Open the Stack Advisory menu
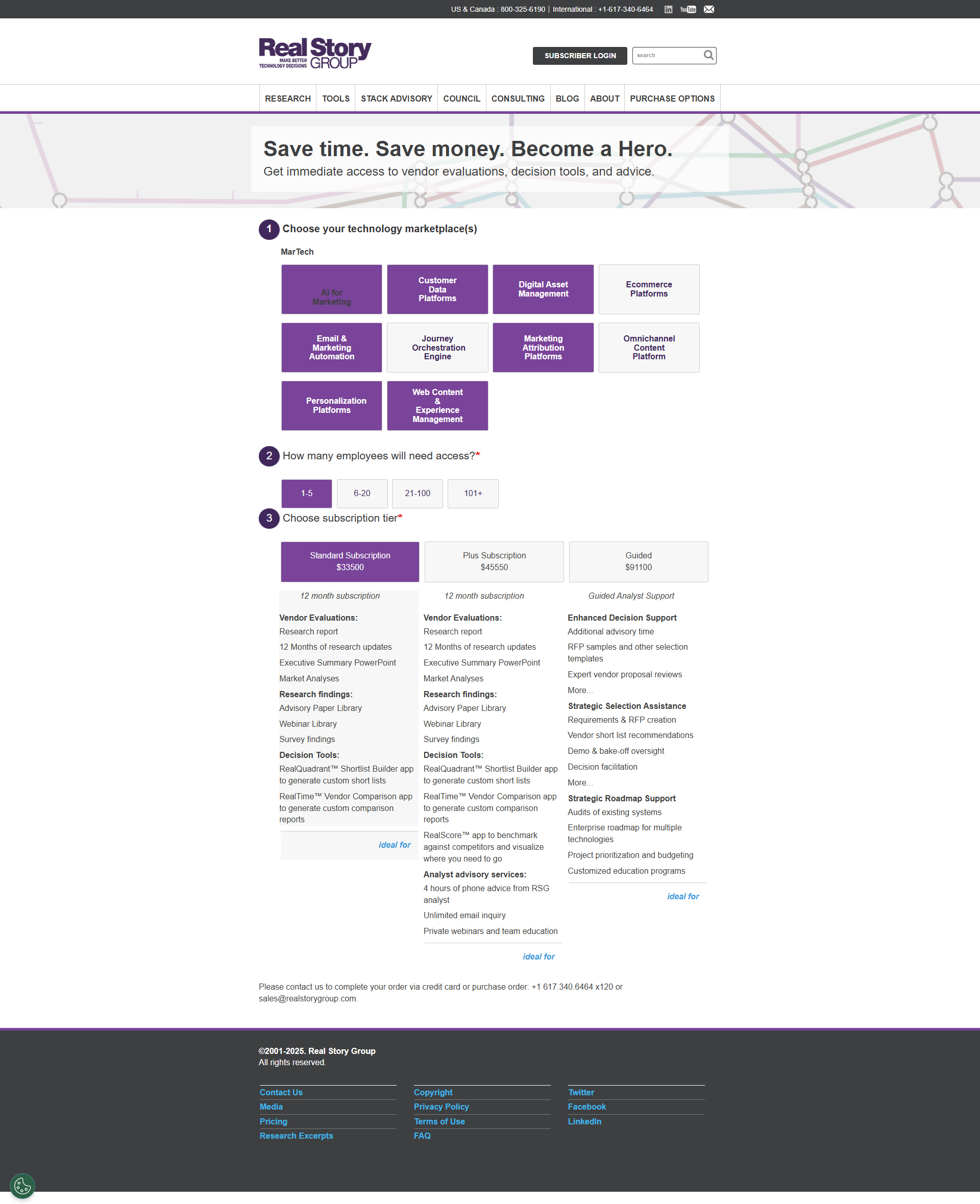The image size is (980, 1204). [396, 98]
